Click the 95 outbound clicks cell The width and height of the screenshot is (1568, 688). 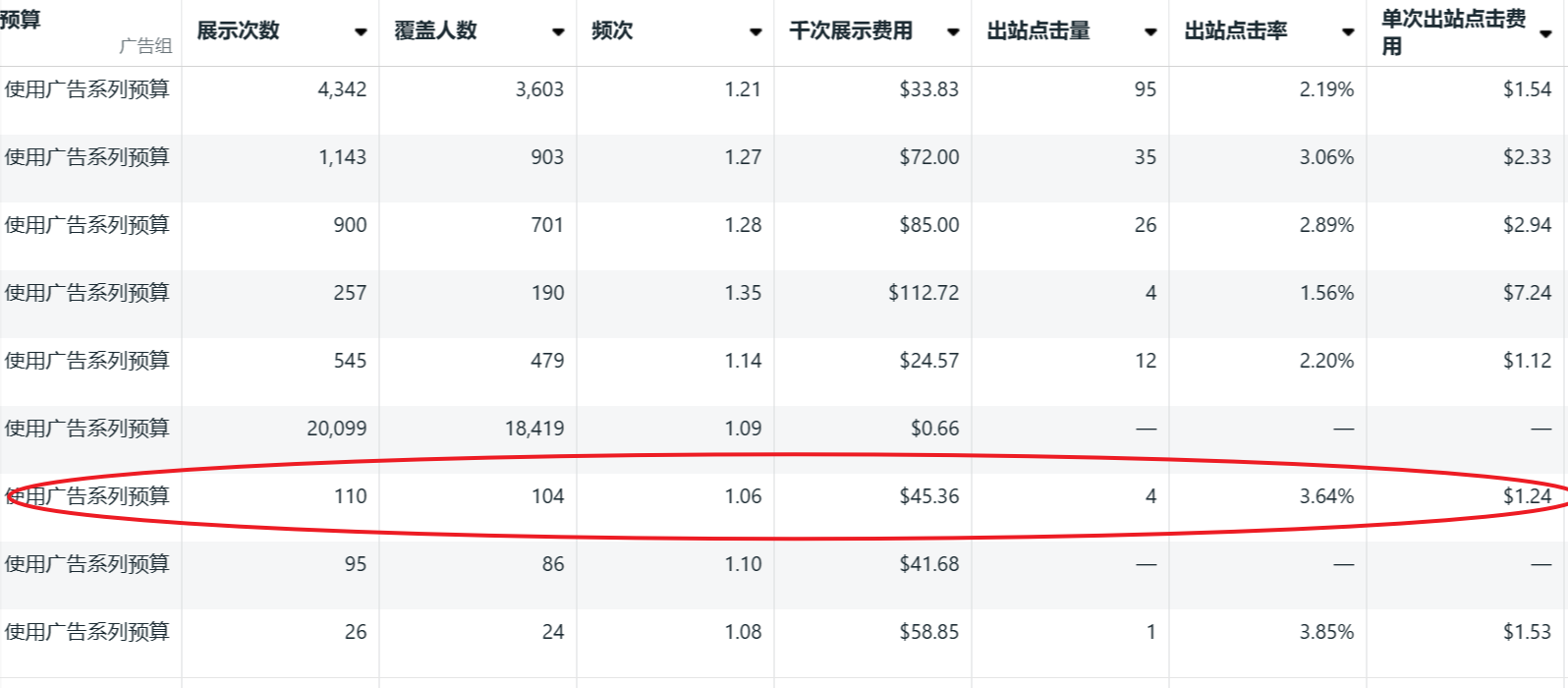(1146, 89)
